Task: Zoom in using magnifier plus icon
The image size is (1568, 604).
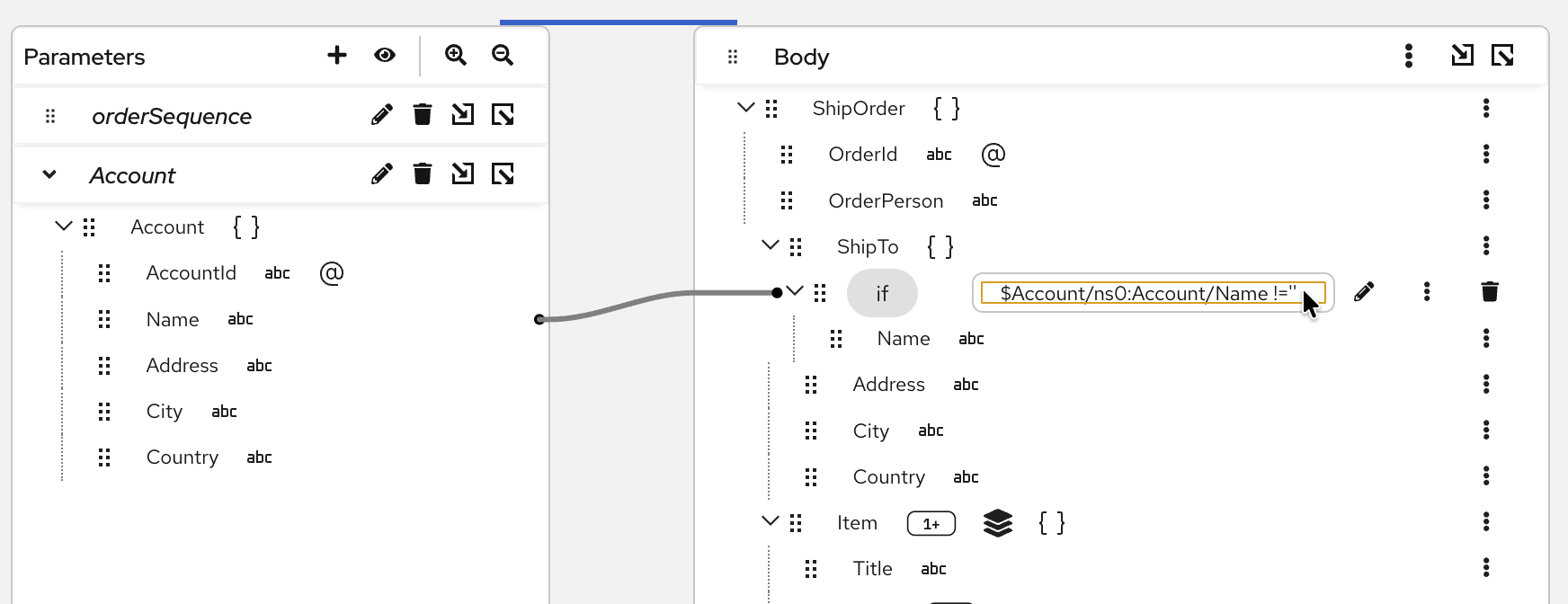Action: (456, 56)
